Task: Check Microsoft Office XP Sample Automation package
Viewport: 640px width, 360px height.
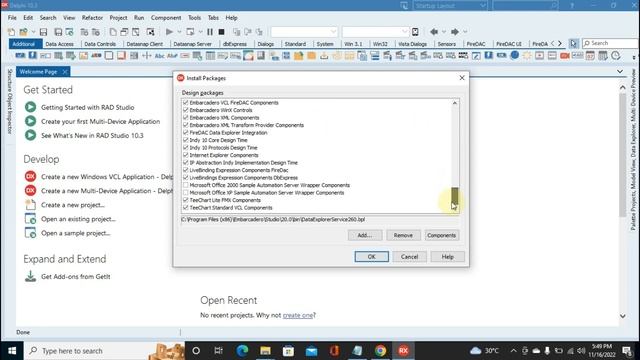Action: [x=186, y=193]
